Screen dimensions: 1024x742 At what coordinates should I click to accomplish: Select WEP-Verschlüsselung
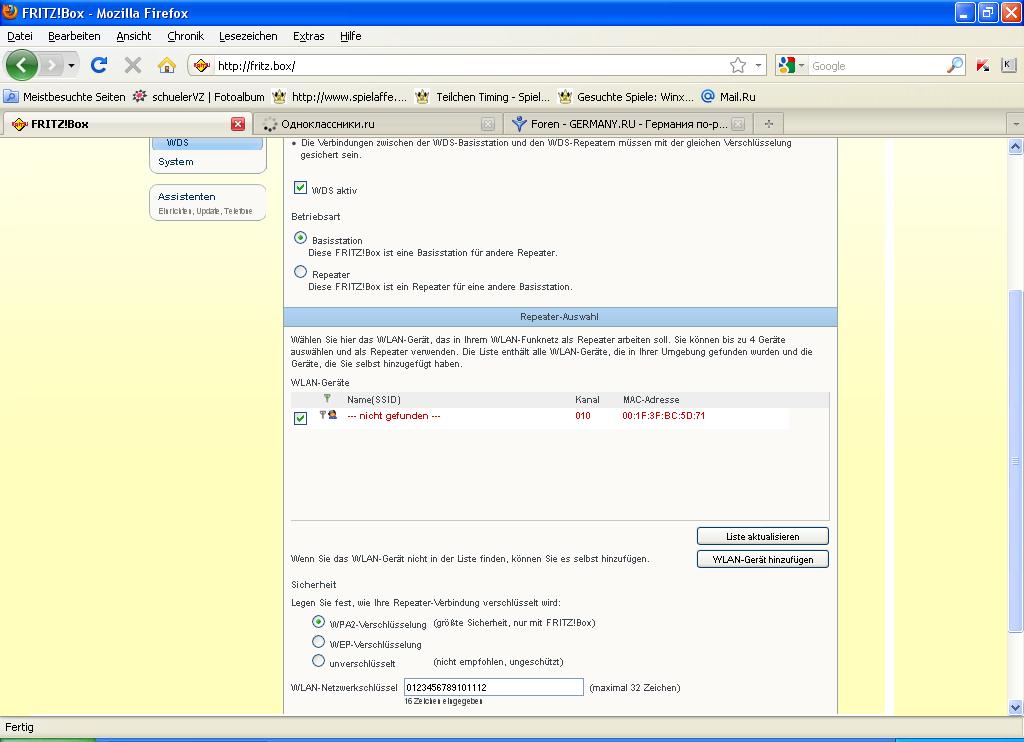319,641
